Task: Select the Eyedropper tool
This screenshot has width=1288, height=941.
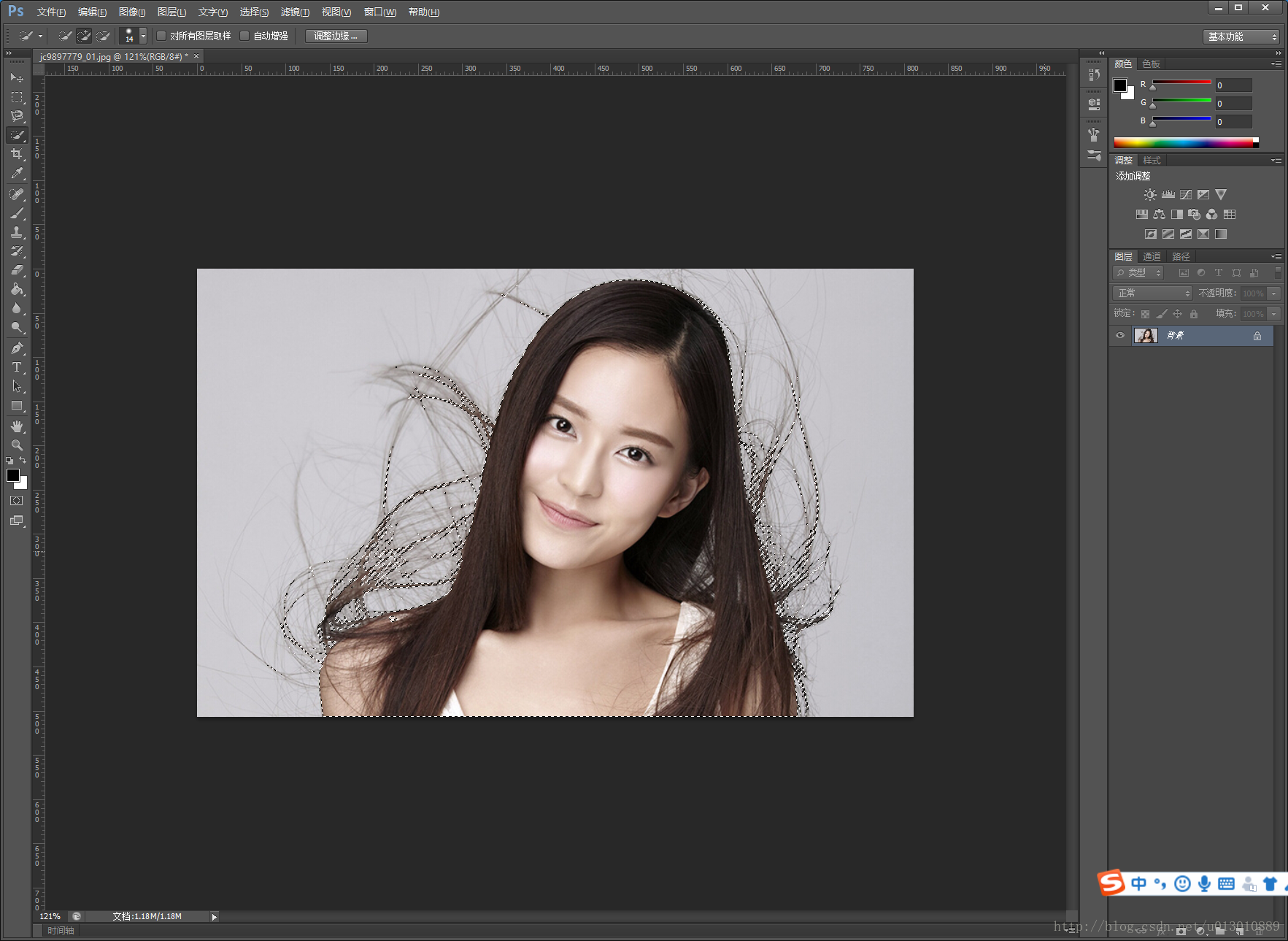Action: 17,173
